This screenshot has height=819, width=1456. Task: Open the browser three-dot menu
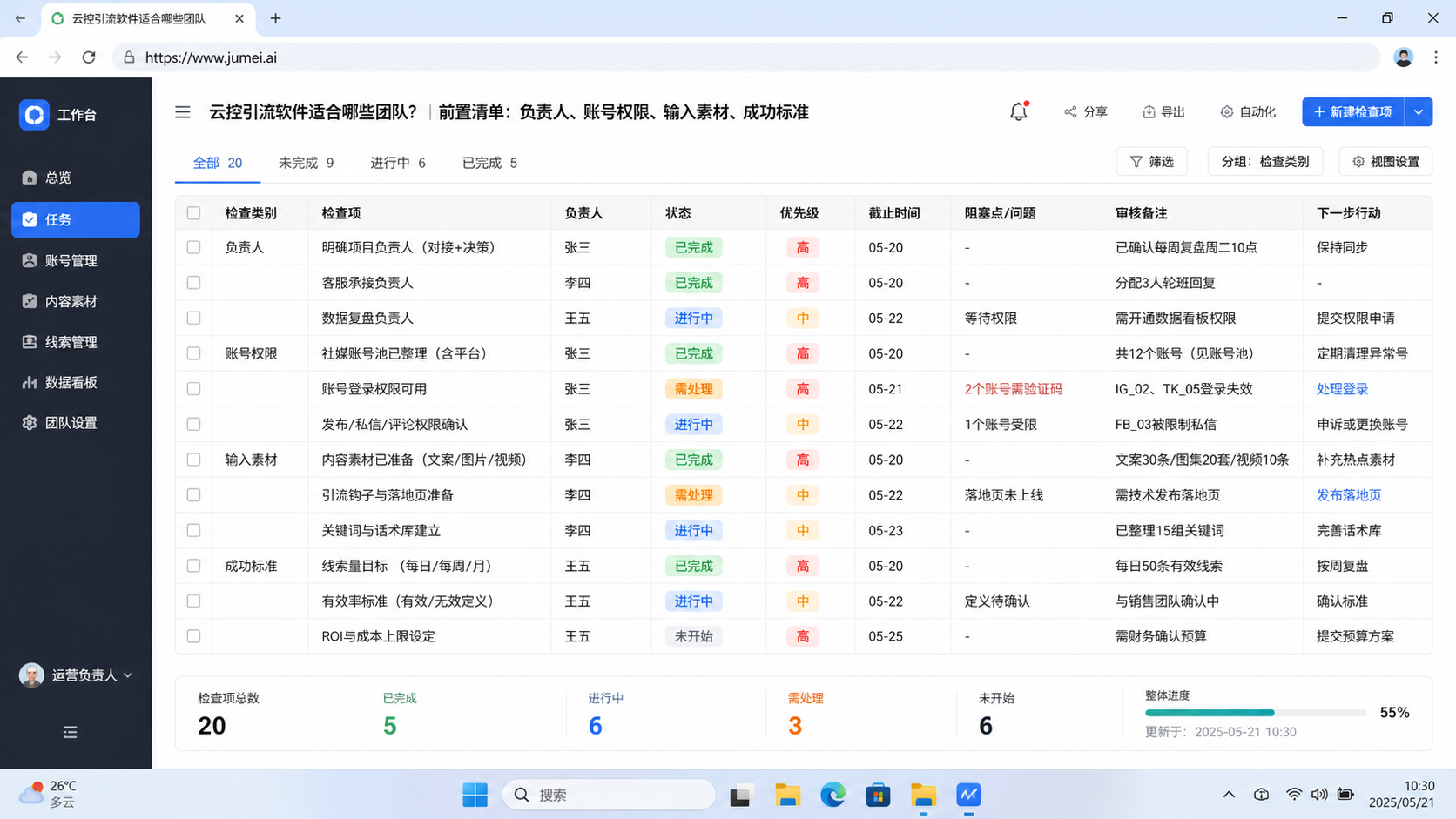(x=1436, y=57)
